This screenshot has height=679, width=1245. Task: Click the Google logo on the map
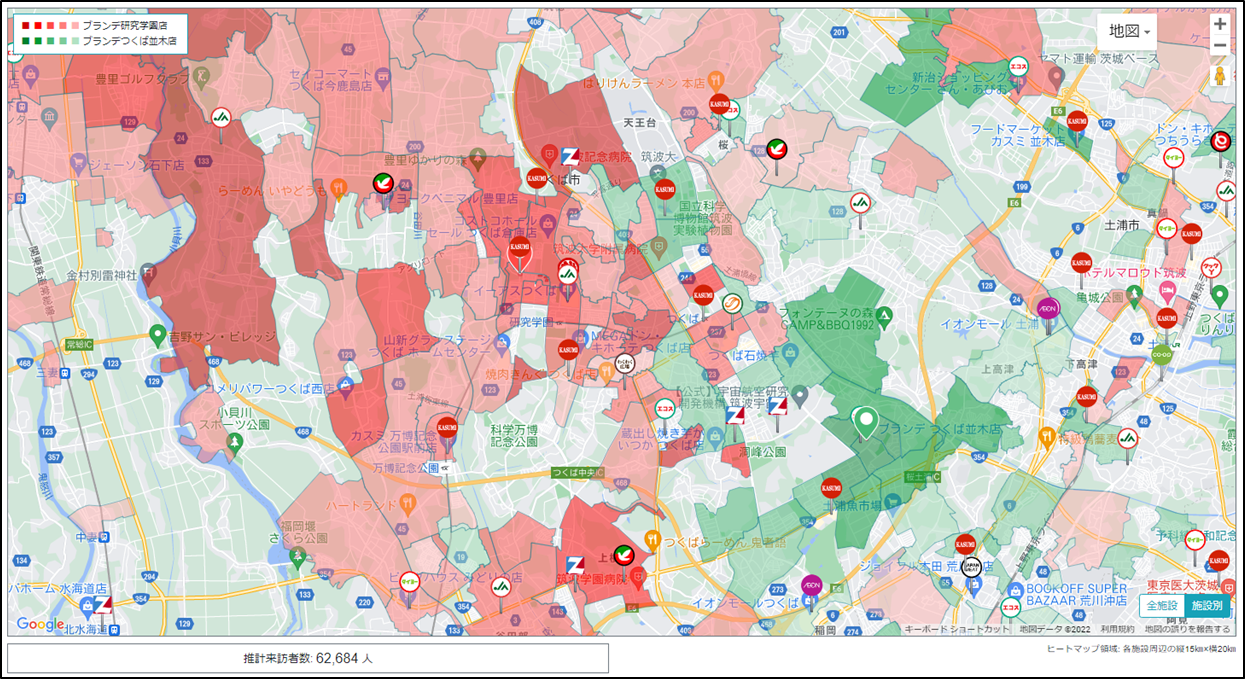click(x=40, y=624)
